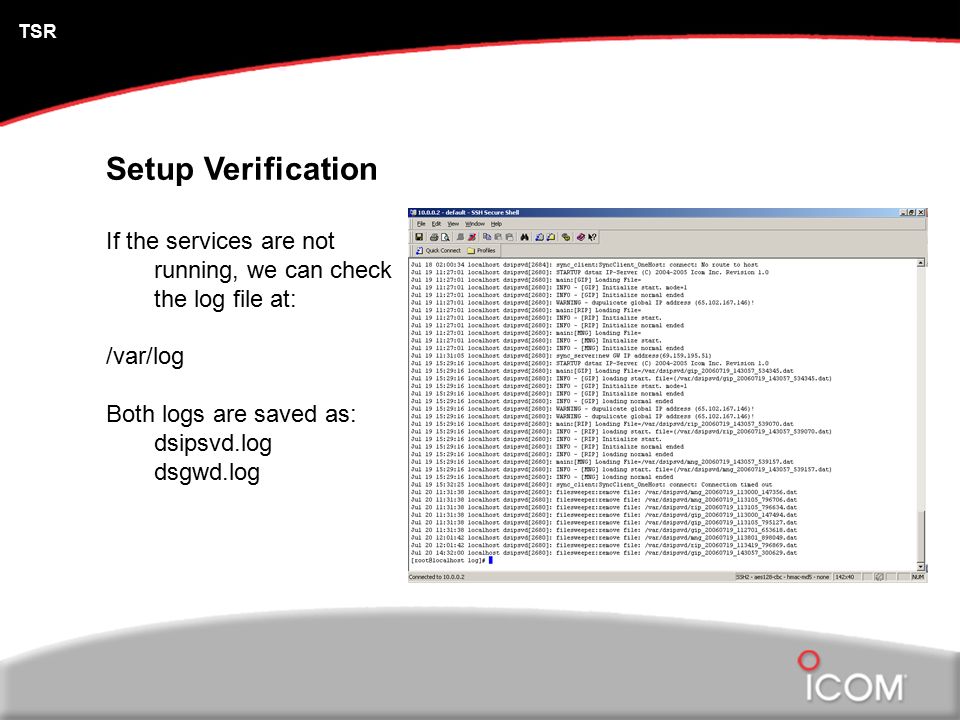Close the SSH Secure Shell window
The height and width of the screenshot is (720, 960).
coord(921,212)
